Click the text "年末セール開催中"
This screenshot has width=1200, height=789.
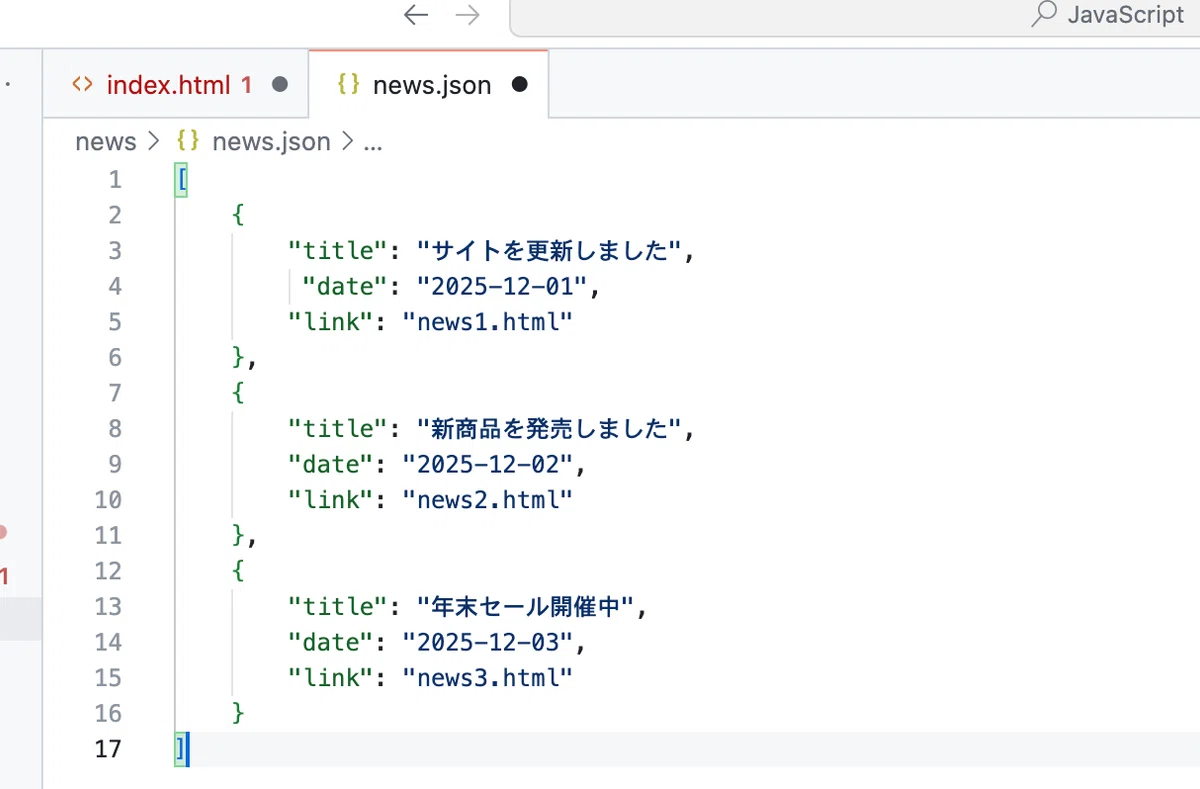tap(527, 607)
